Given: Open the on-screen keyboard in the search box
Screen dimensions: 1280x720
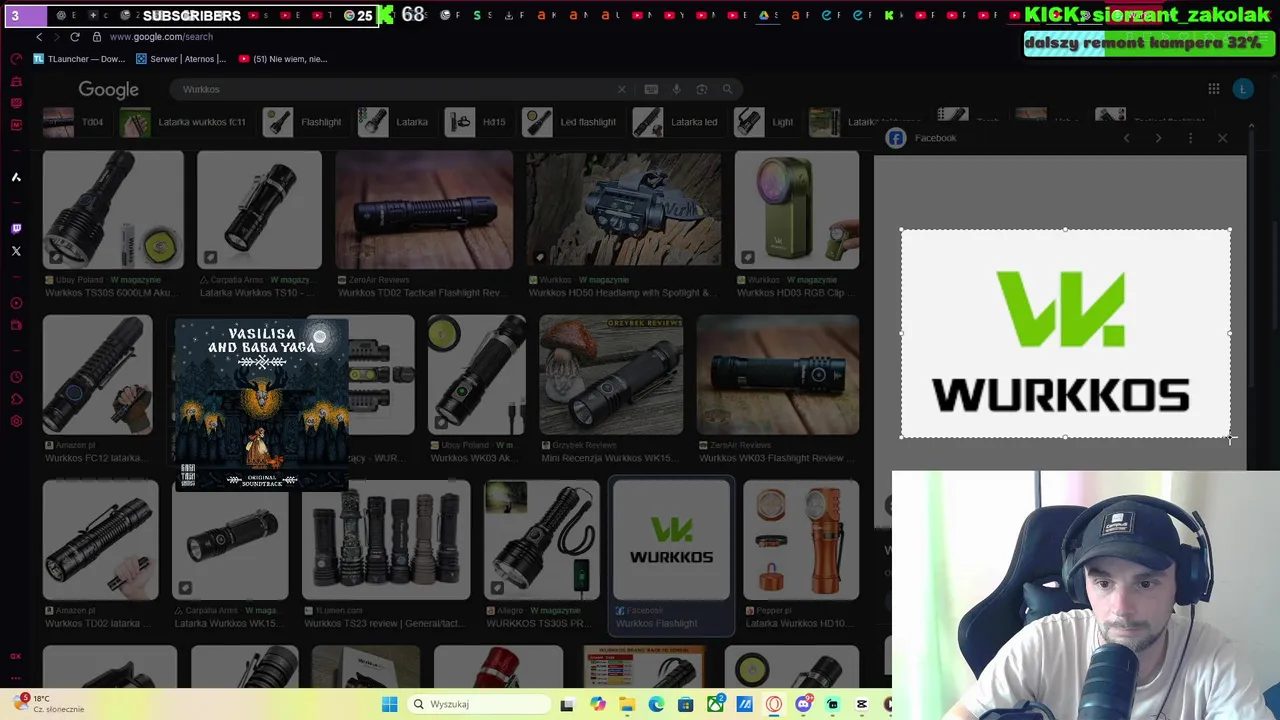Looking at the screenshot, I should (x=651, y=89).
